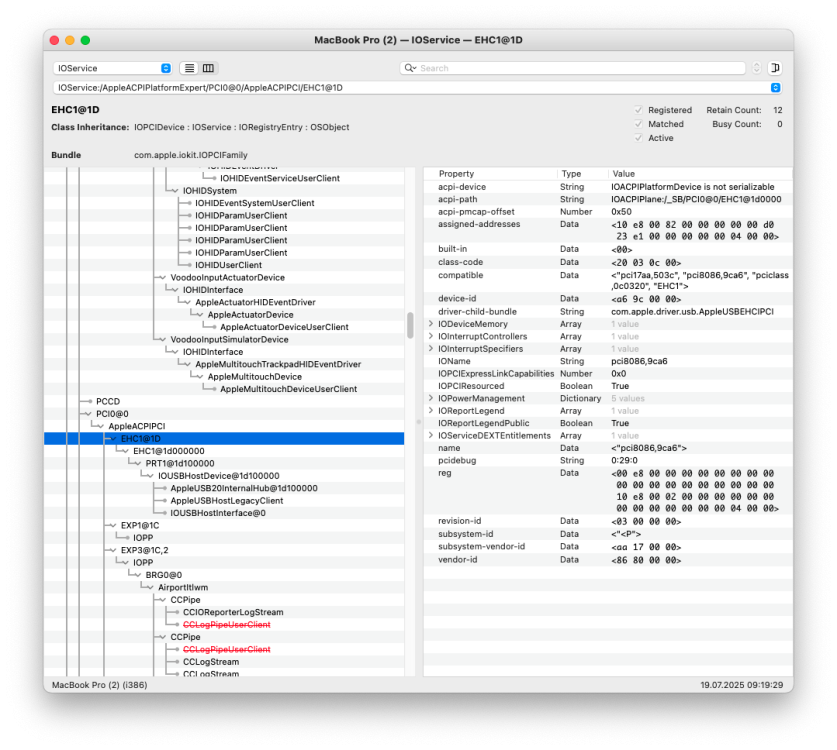
Task: Select AppleUSB20InternalHub@1d100000 entry
Action: (244, 488)
